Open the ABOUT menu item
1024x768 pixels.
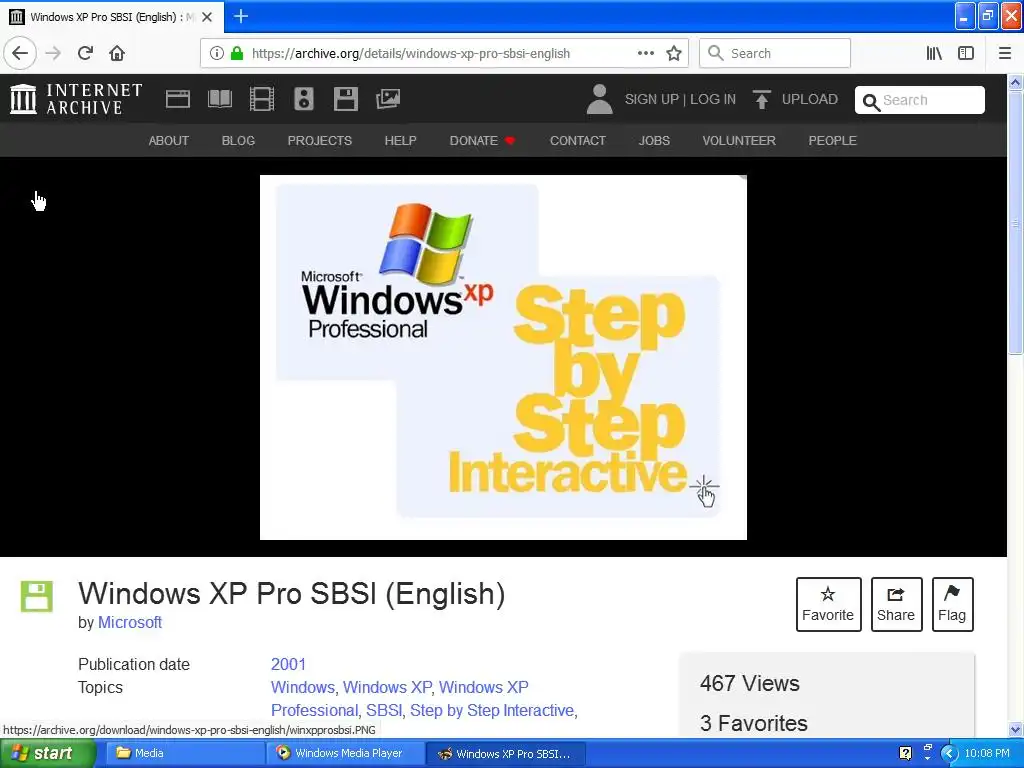[x=168, y=140]
